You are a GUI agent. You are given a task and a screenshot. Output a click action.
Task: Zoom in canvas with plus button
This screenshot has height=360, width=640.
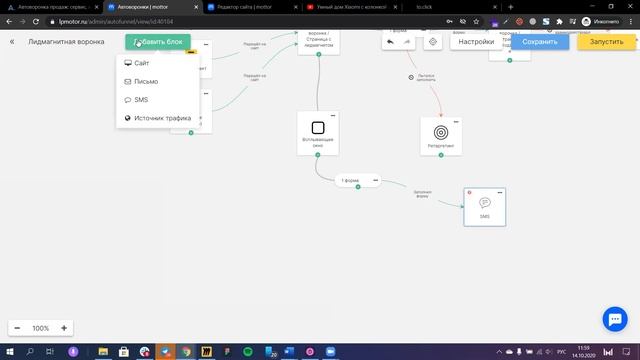click(64, 328)
